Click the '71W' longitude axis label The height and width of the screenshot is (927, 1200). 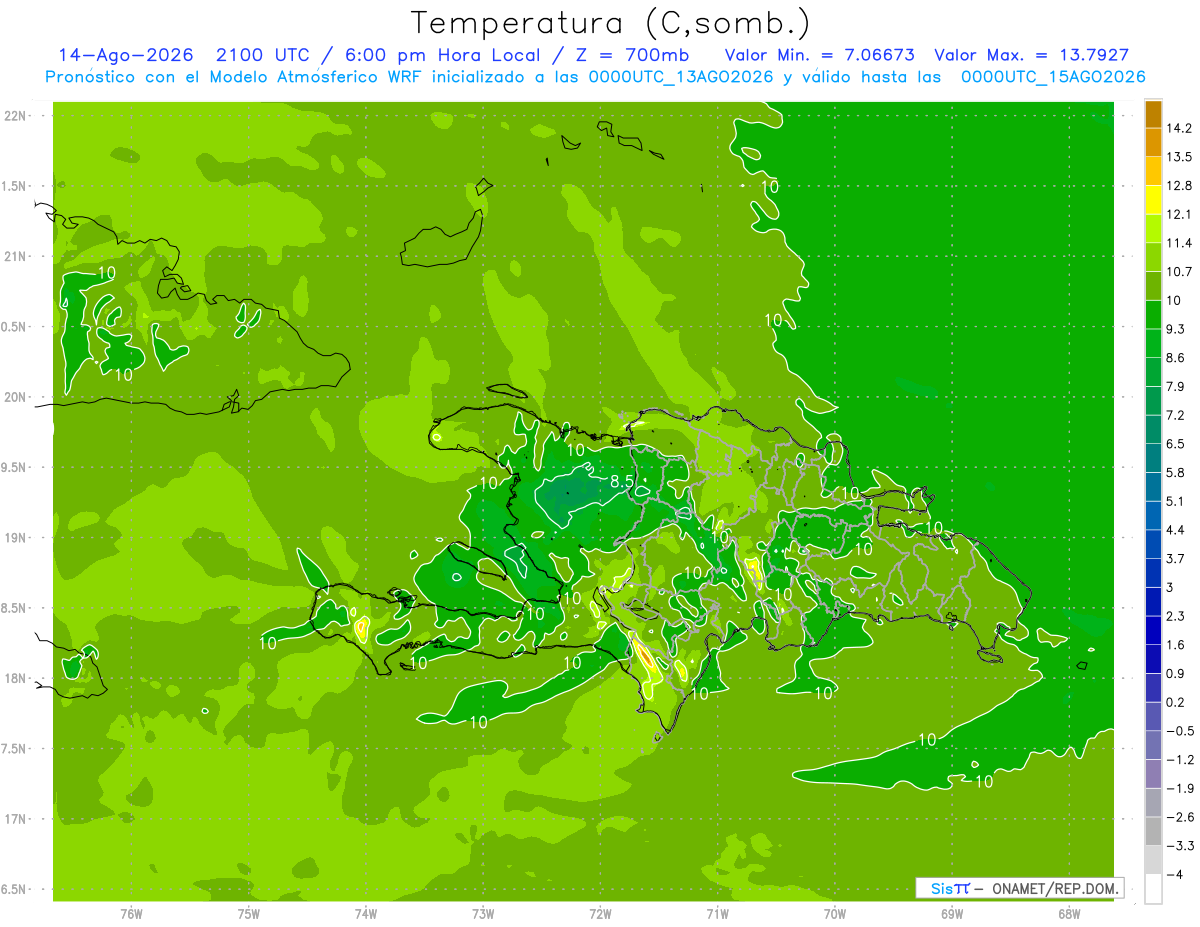coord(718,913)
